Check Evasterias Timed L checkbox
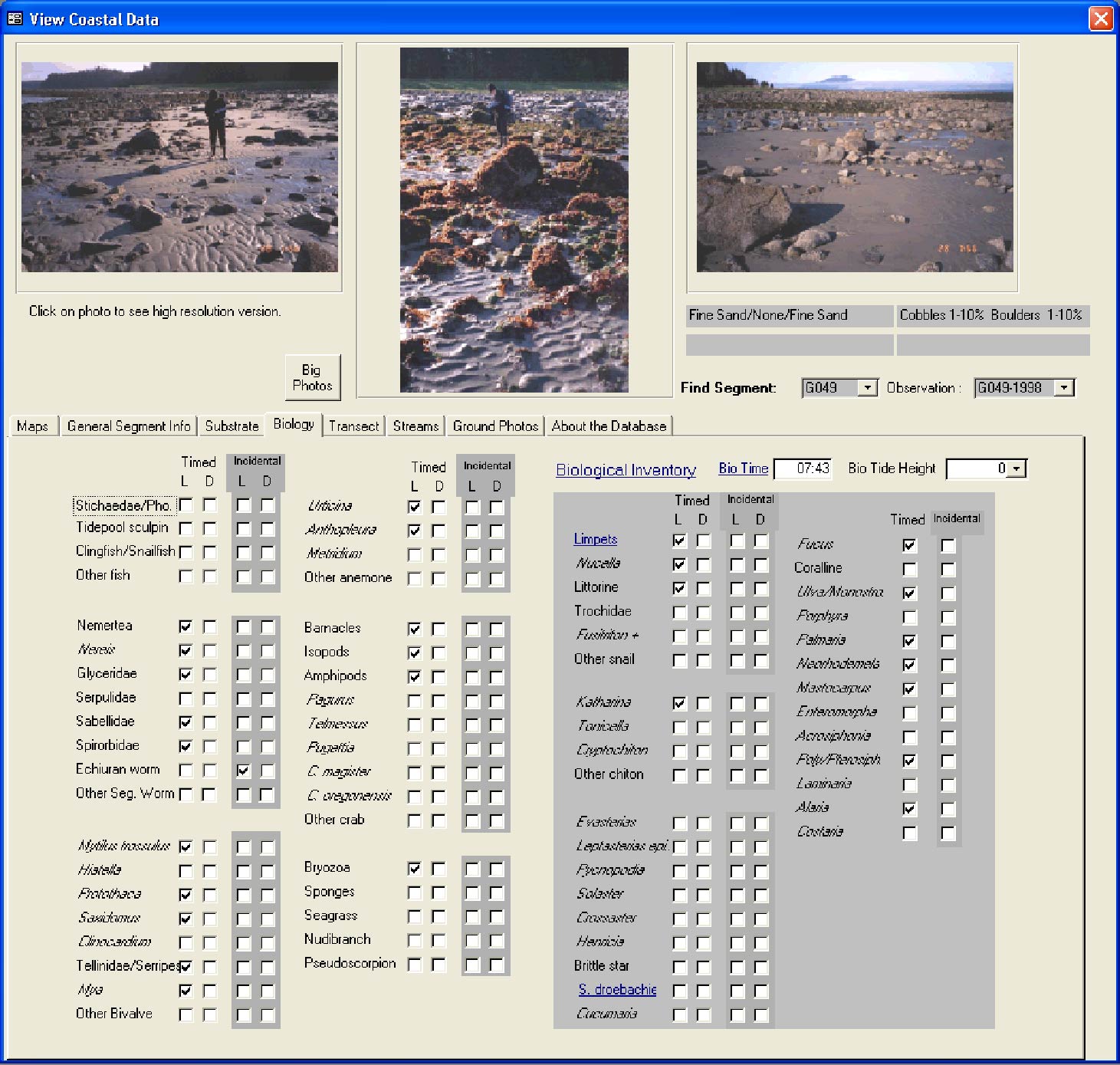The image size is (1120, 1065). click(679, 823)
